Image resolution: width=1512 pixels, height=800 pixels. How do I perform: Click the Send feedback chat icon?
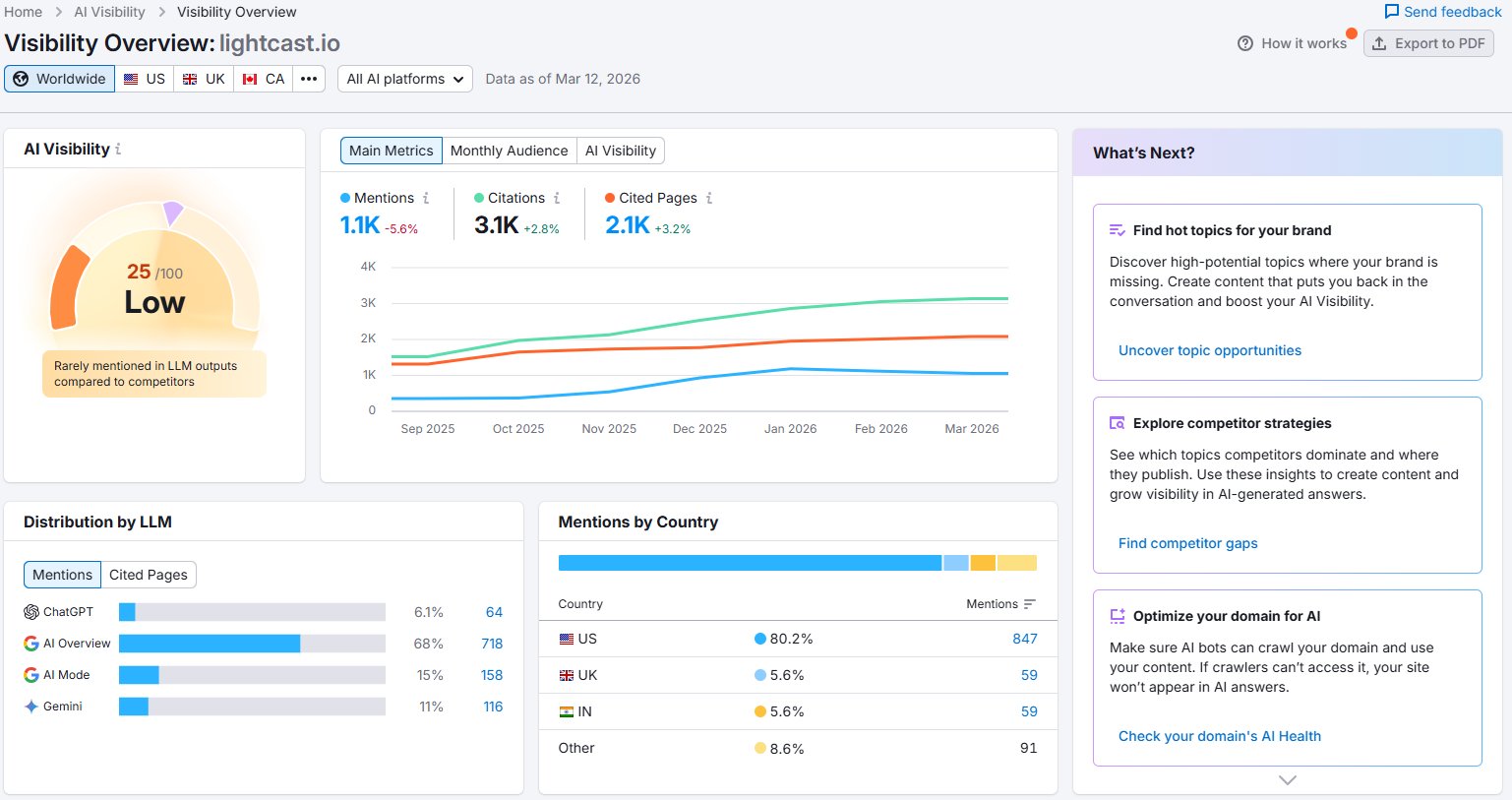(1391, 12)
